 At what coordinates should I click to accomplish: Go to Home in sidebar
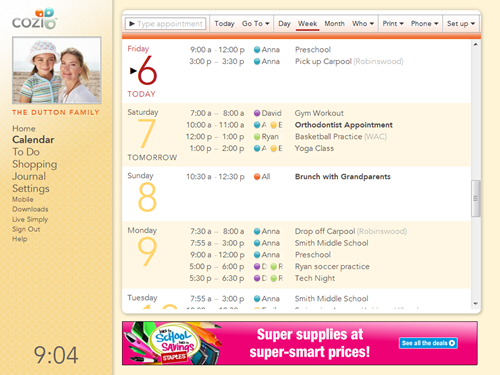click(x=24, y=129)
